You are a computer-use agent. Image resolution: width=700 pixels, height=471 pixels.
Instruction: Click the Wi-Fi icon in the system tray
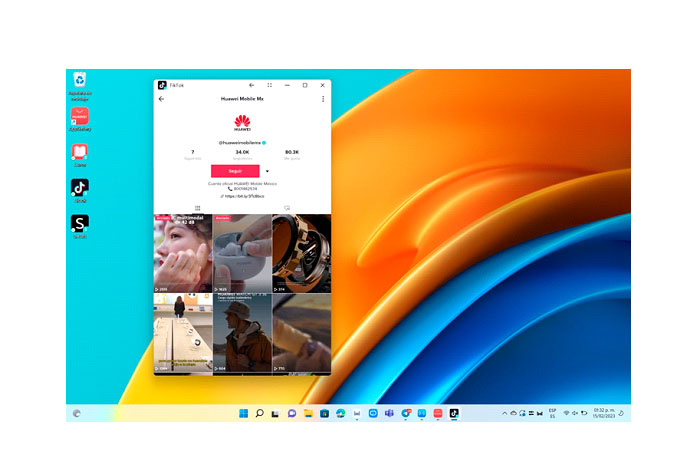pyautogui.click(x=566, y=413)
